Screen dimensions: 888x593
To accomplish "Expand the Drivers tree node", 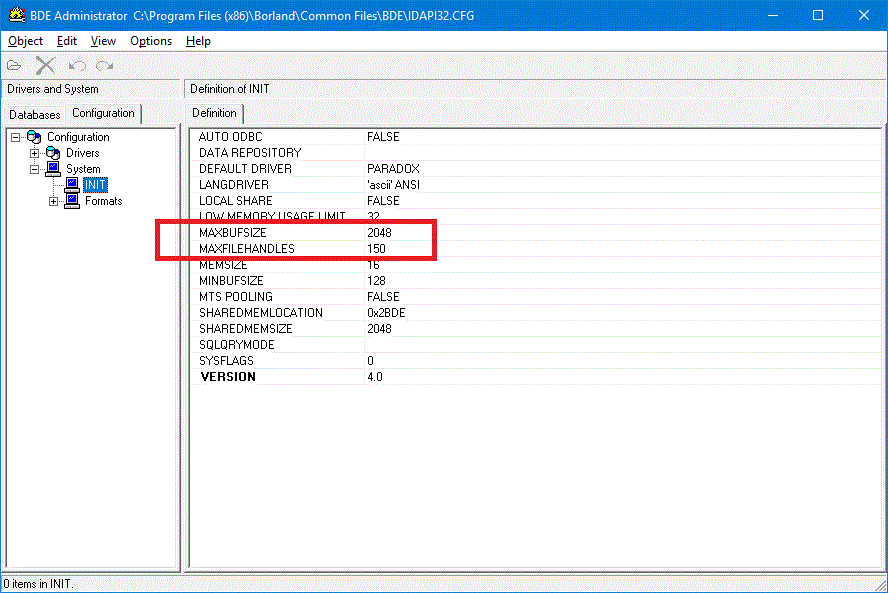I will pos(35,153).
